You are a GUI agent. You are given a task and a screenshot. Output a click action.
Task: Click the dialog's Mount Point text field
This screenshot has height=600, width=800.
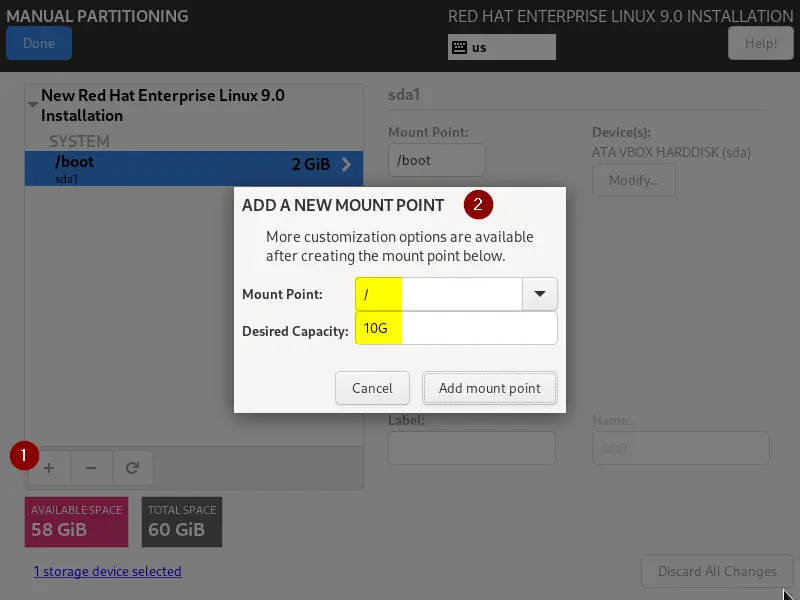(439, 294)
